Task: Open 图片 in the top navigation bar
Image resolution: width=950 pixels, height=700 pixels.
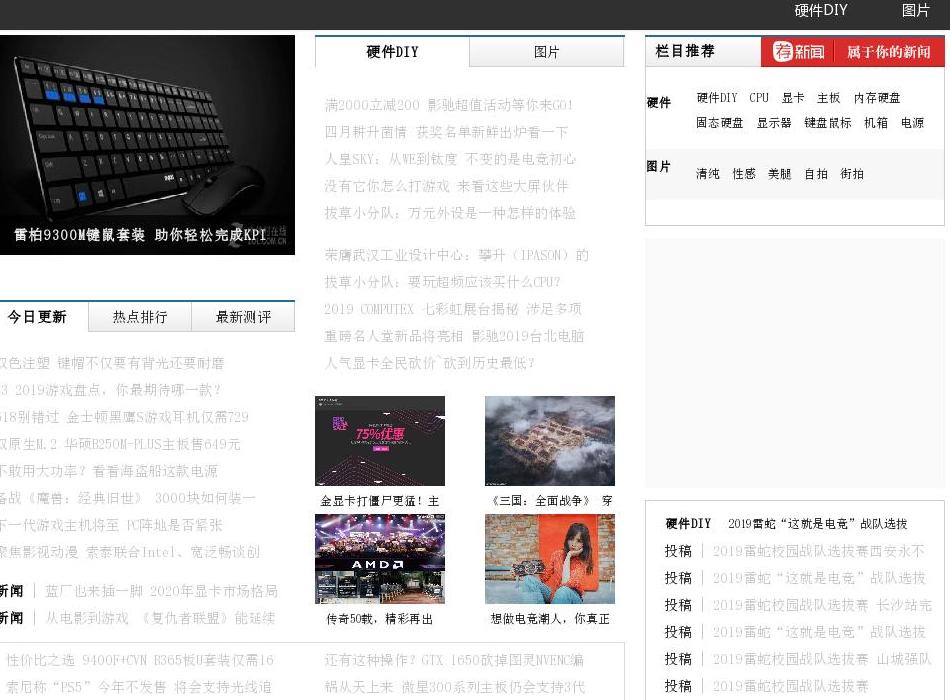Action: (x=915, y=10)
